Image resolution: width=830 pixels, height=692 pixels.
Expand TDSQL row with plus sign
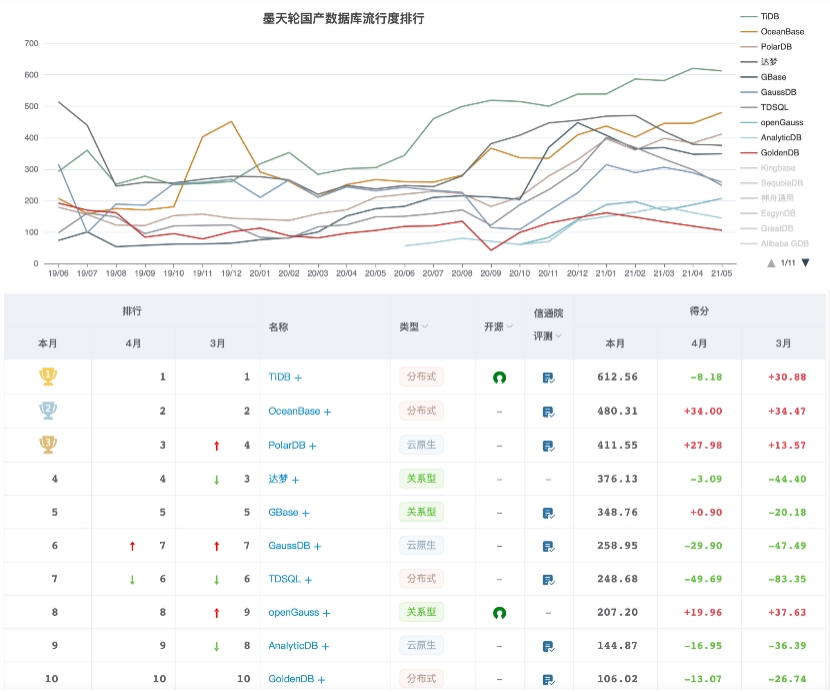pos(308,580)
